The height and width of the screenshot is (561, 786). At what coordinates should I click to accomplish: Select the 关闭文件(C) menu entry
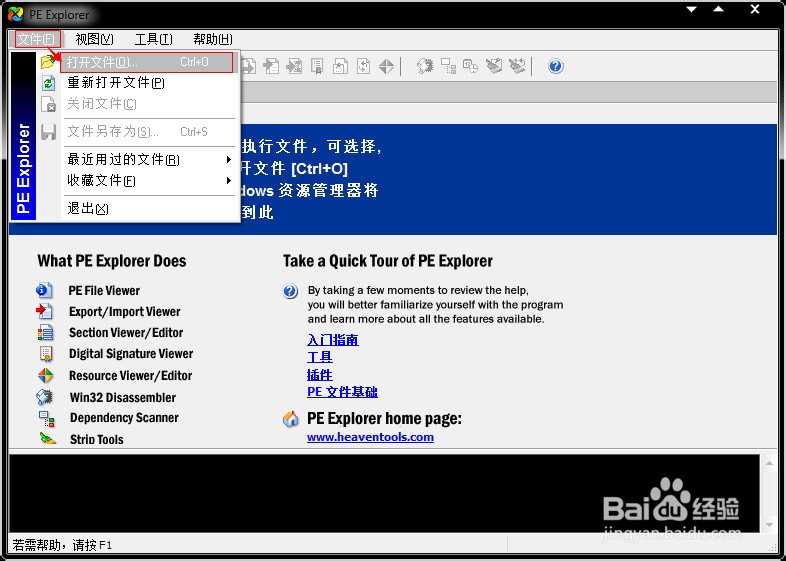tap(138, 104)
